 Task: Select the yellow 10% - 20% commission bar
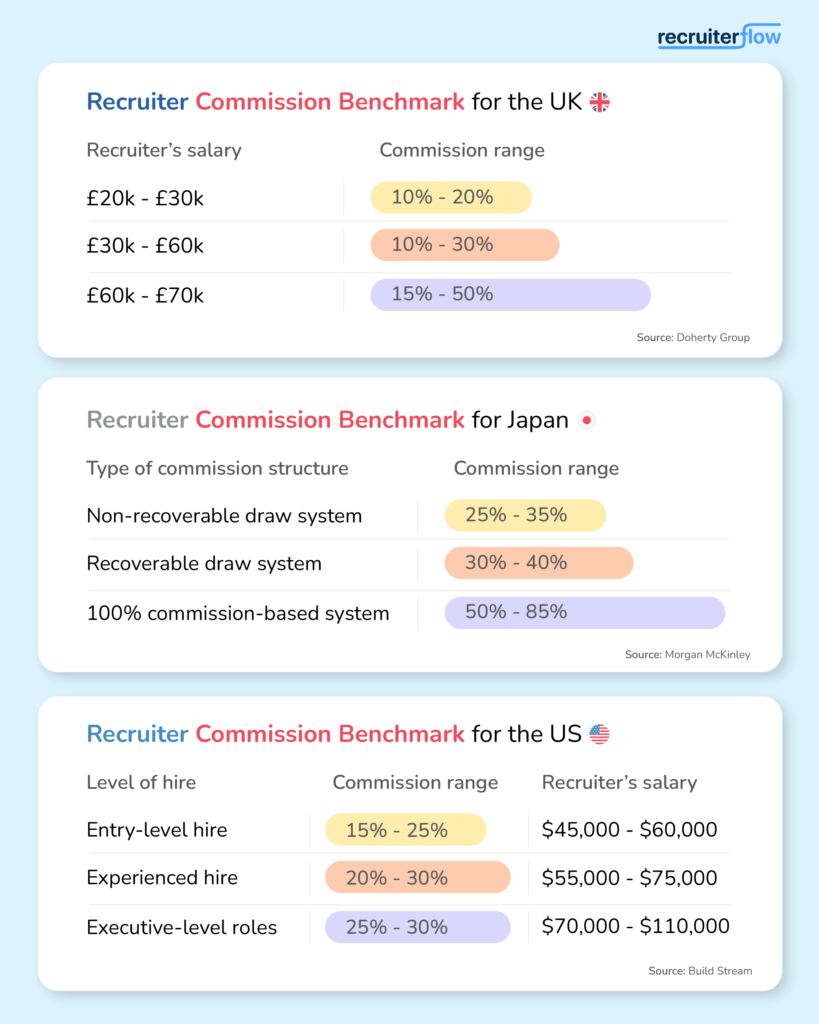coord(451,197)
